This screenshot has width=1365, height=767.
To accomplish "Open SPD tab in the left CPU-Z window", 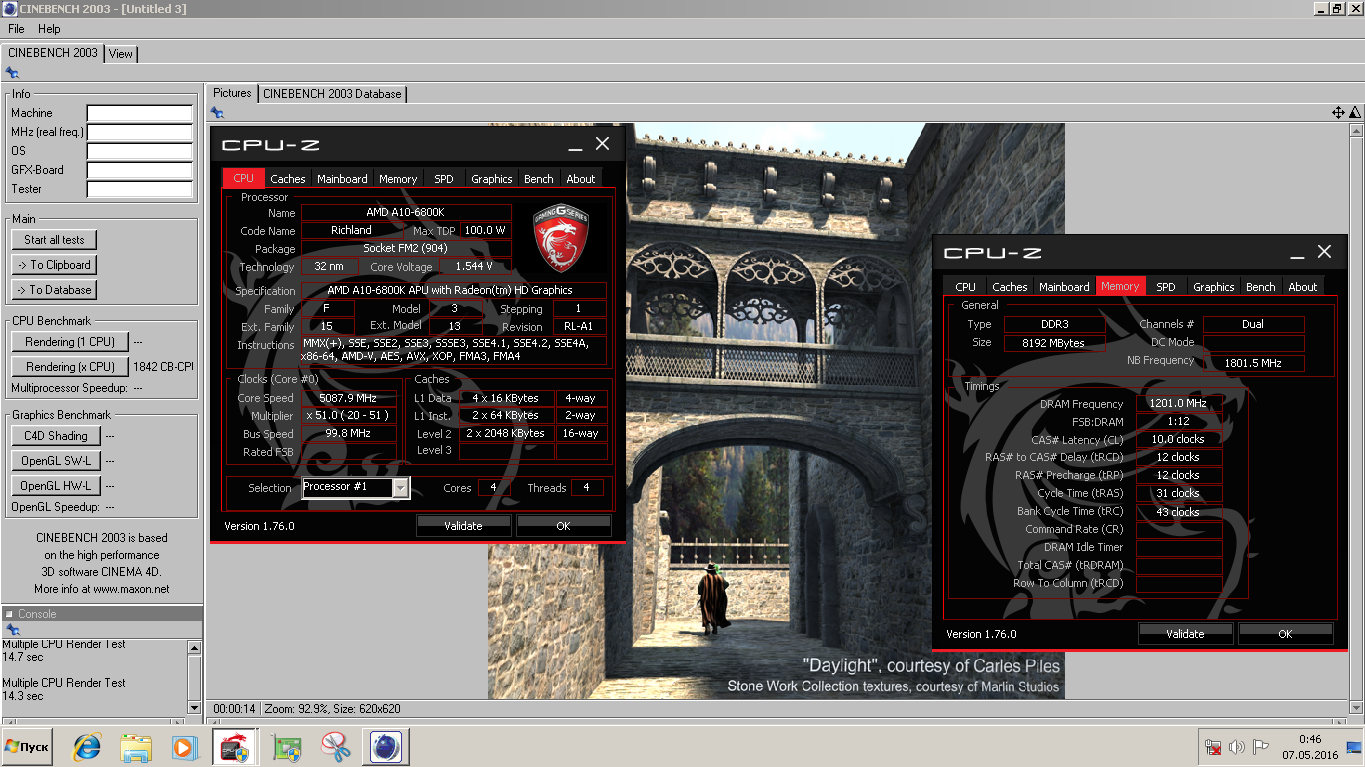I will pyautogui.click(x=444, y=179).
